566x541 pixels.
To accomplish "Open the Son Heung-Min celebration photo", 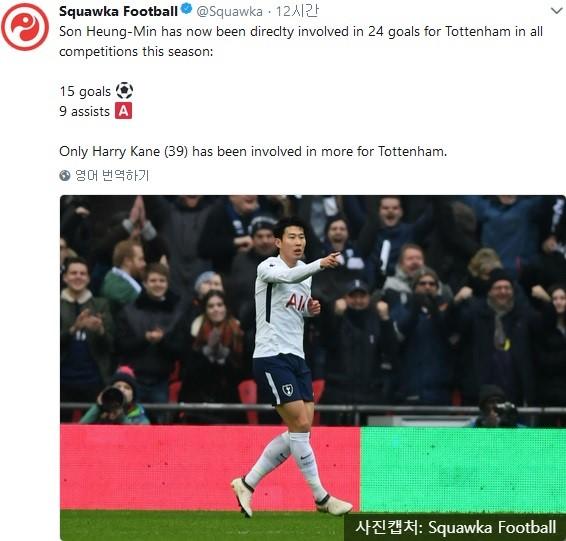I will click(313, 367).
